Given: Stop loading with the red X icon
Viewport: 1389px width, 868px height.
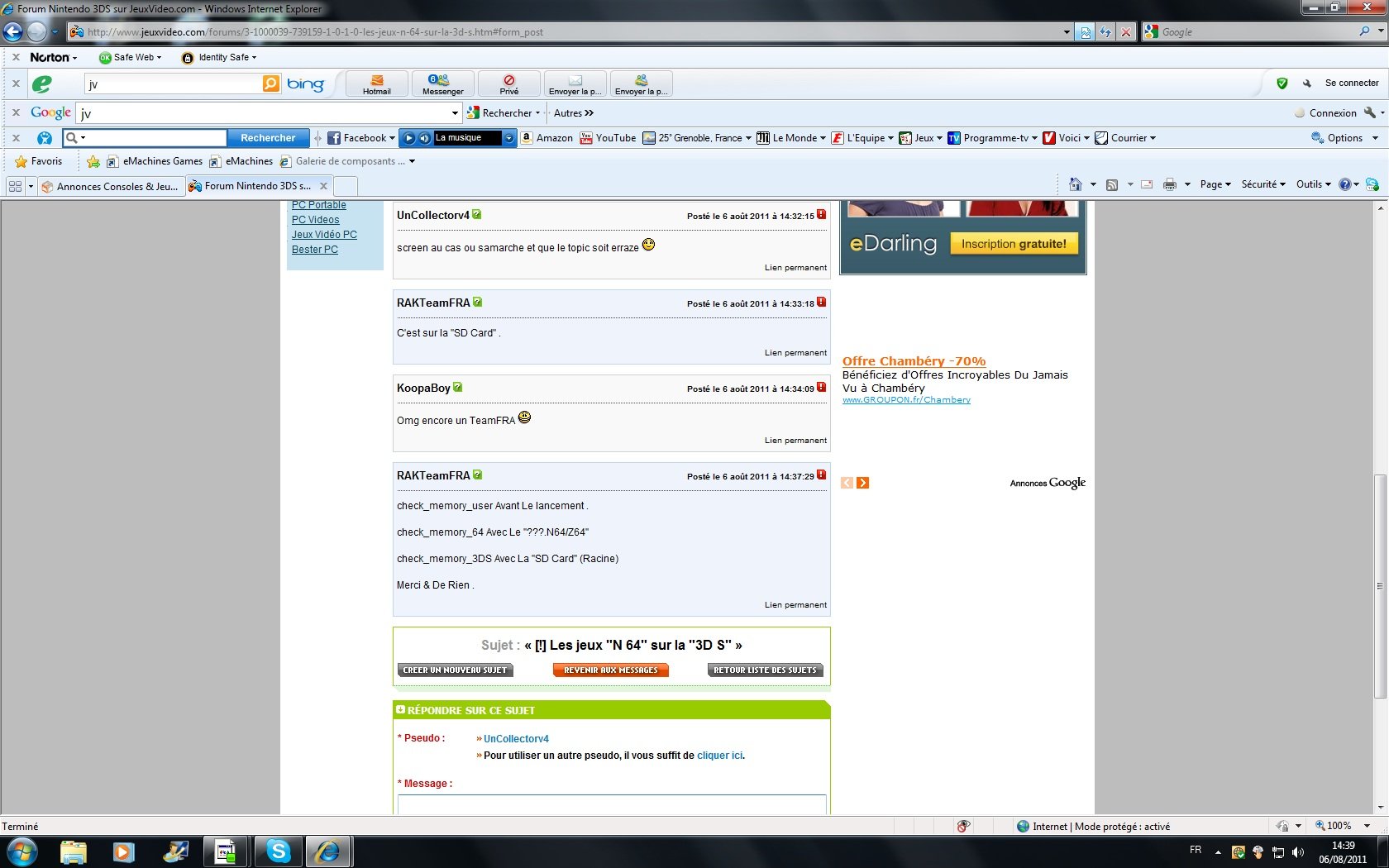Looking at the screenshot, I should 1125,32.
